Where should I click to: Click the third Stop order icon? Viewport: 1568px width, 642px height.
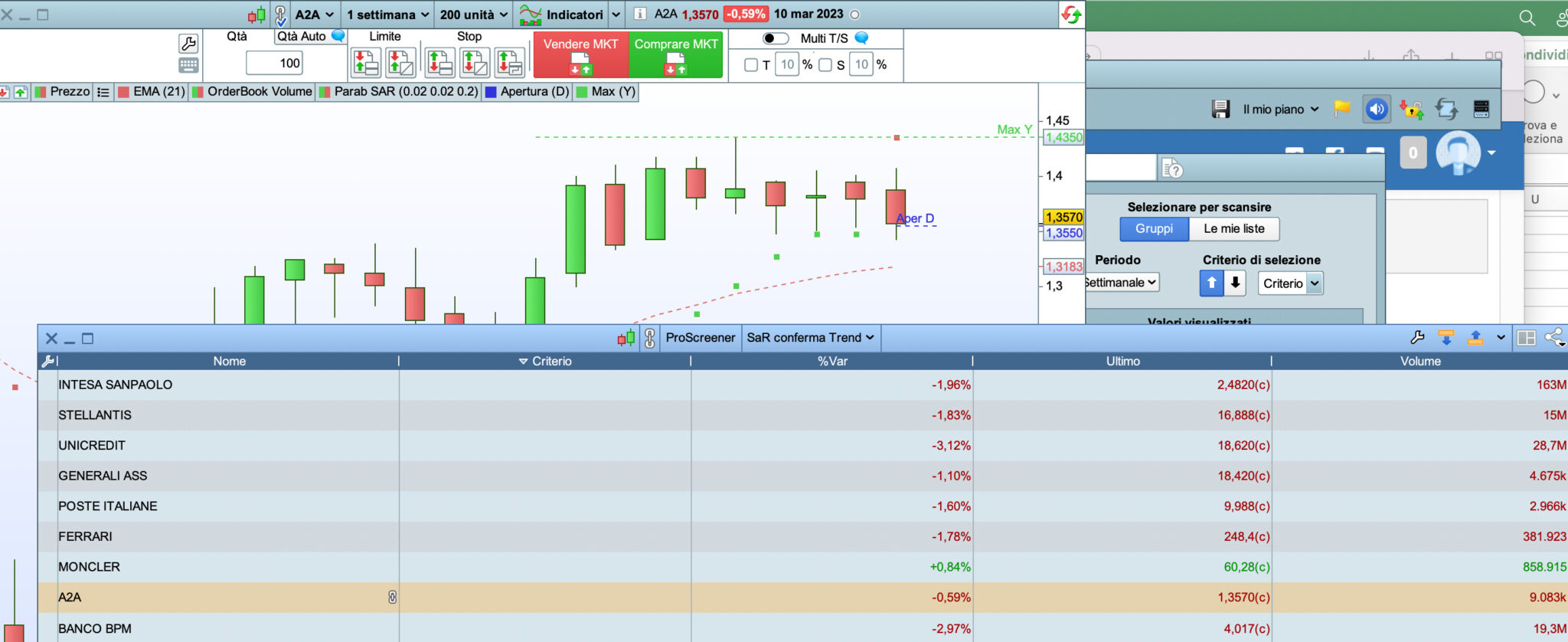click(x=510, y=63)
